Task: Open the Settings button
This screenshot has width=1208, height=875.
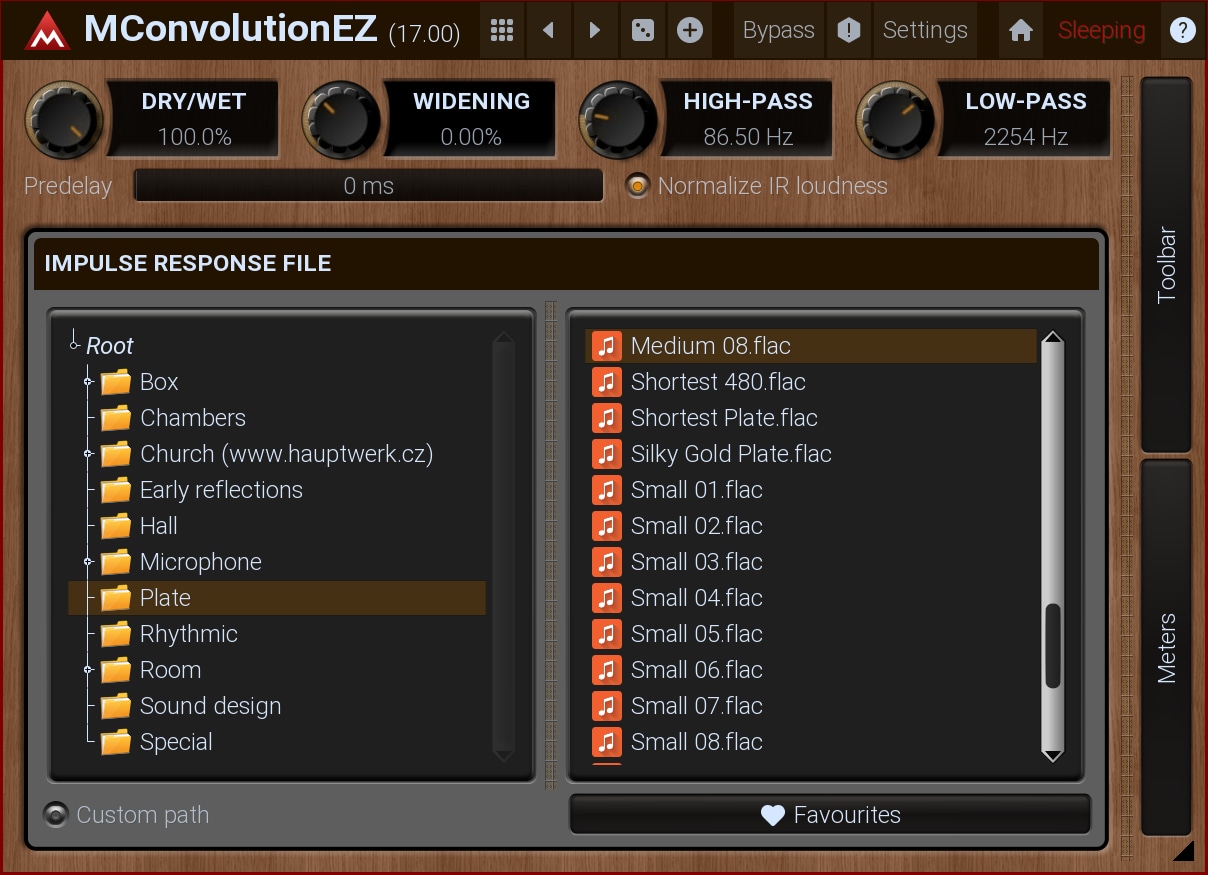Action: [925, 31]
